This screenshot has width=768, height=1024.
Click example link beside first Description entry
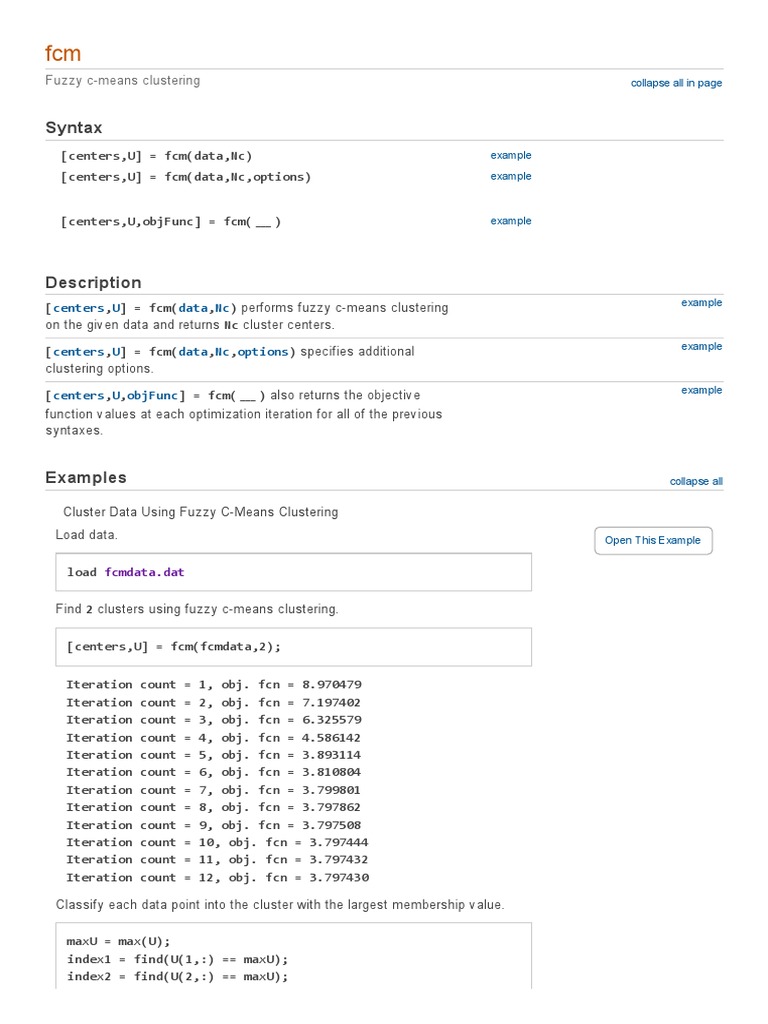tap(701, 302)
